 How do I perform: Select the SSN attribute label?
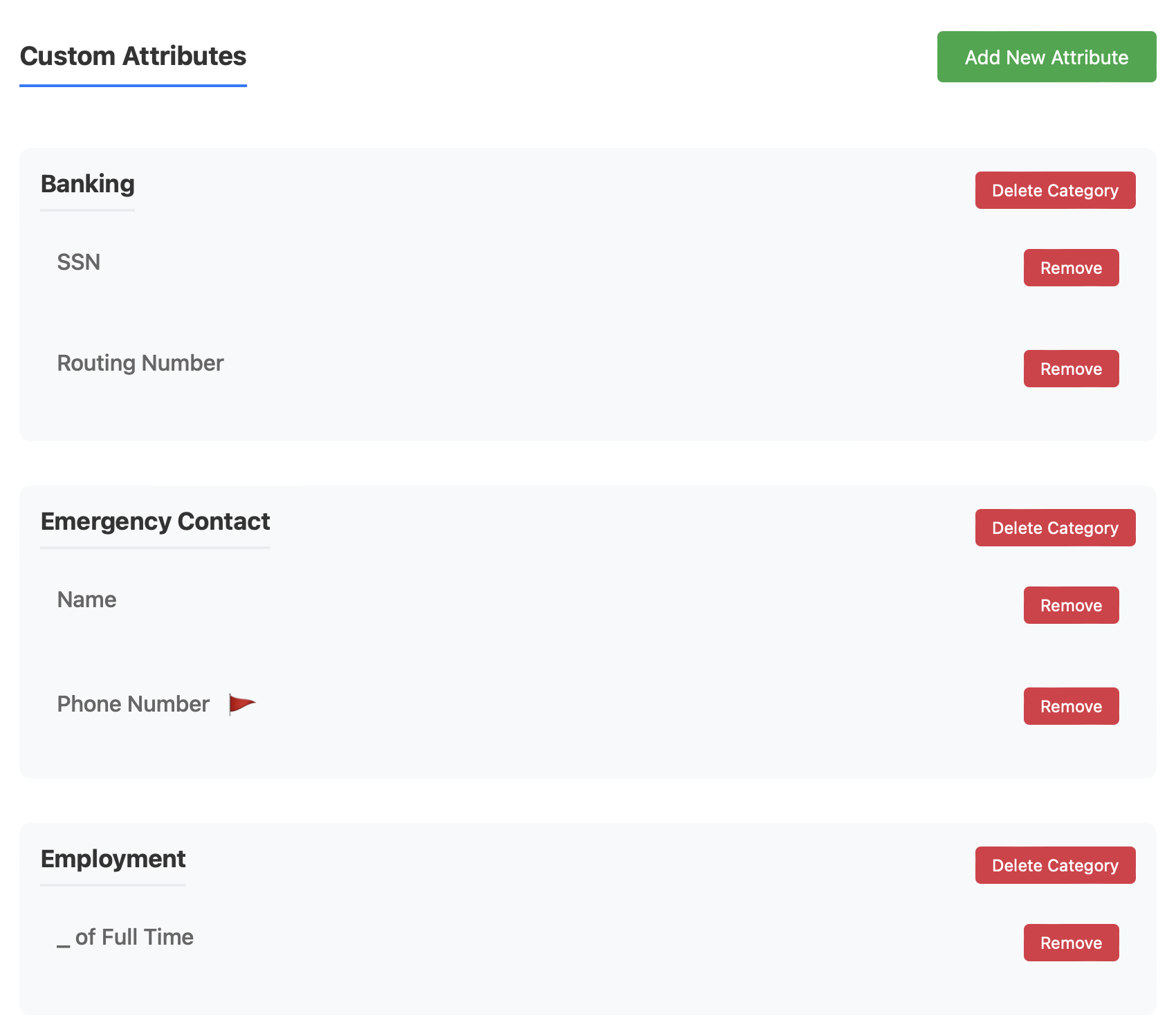[x=79, y=262]
